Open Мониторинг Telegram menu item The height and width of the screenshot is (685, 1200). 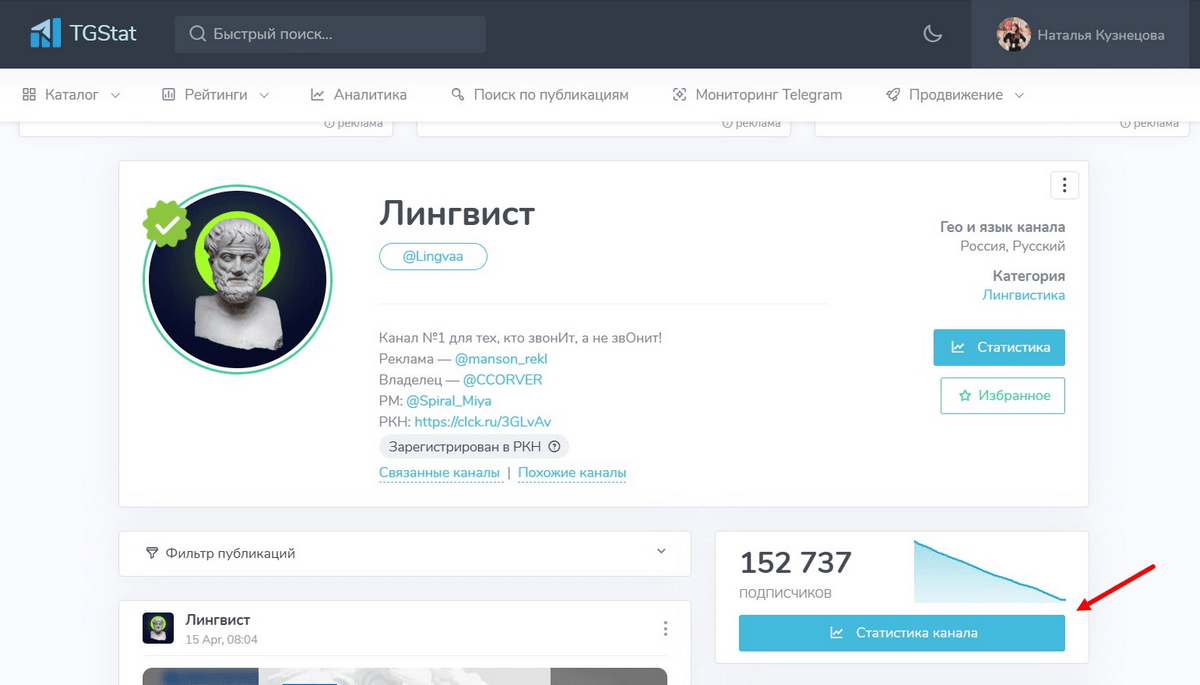[757, 95]
